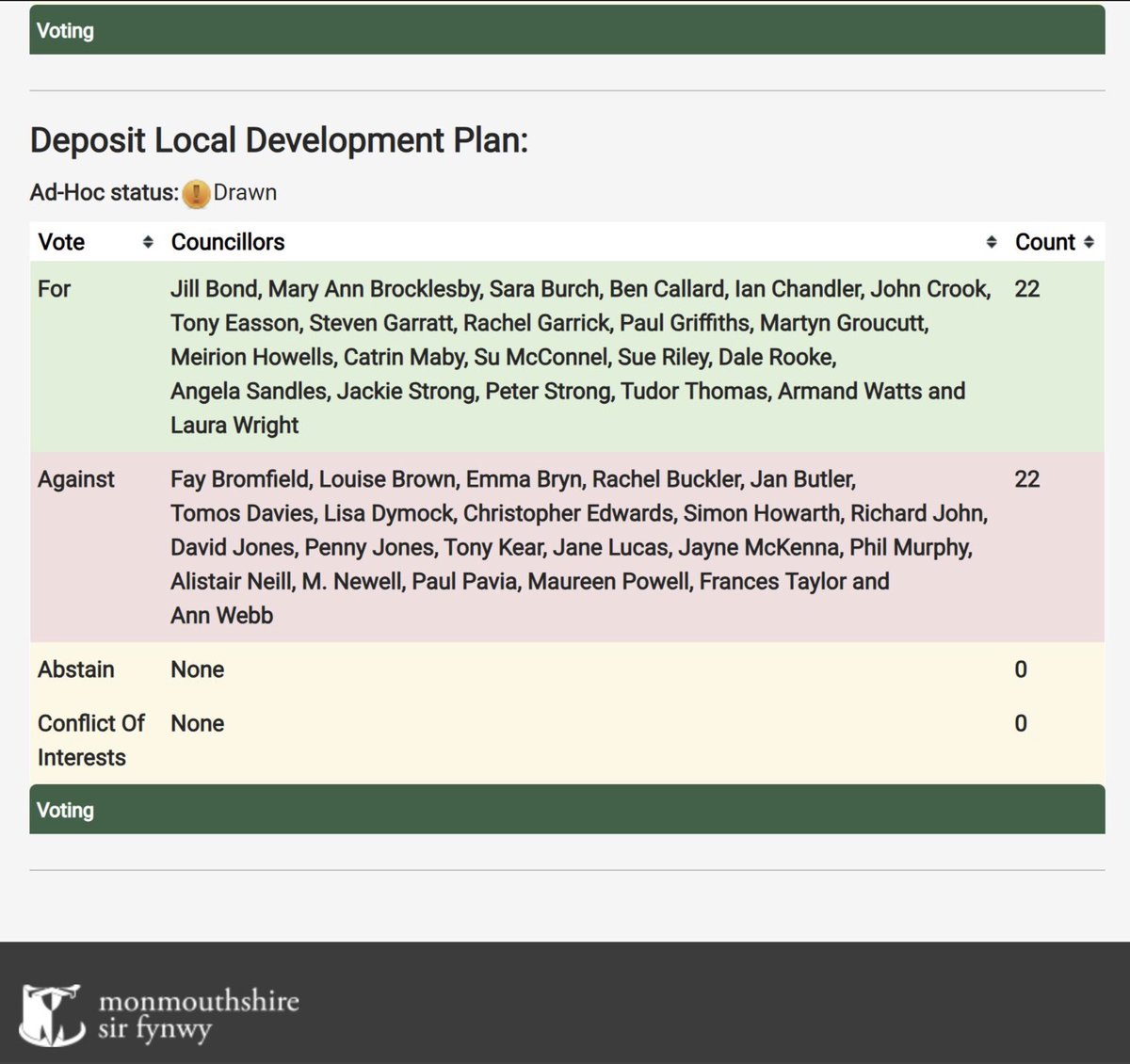This screenshot has width=1130, height=1064.
Task: Select the Conflict Of Interests row label
Action: pos(90,740)
